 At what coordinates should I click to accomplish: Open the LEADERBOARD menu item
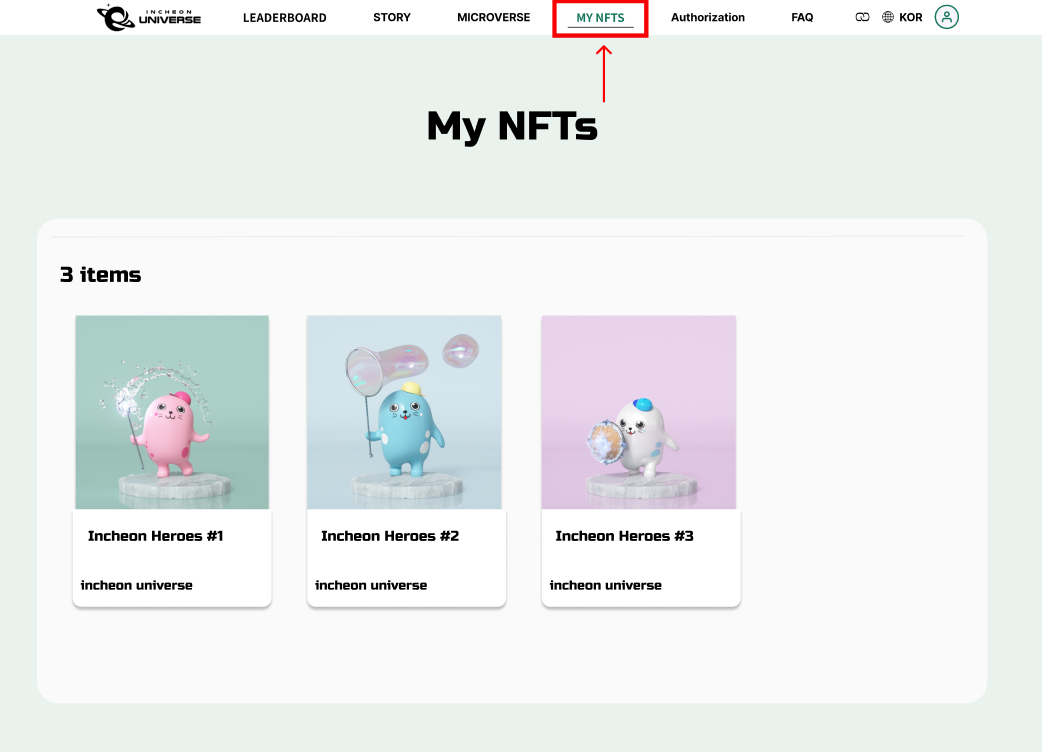[284, 18]
